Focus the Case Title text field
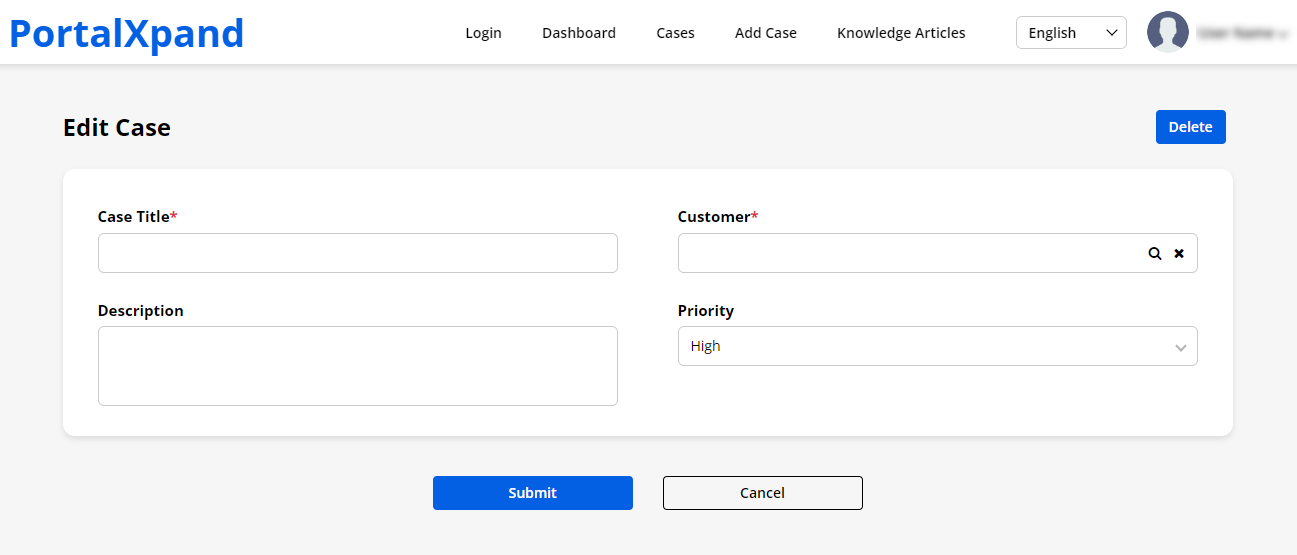This screenshot has width=1297, height=555. (x=357, y=253)
